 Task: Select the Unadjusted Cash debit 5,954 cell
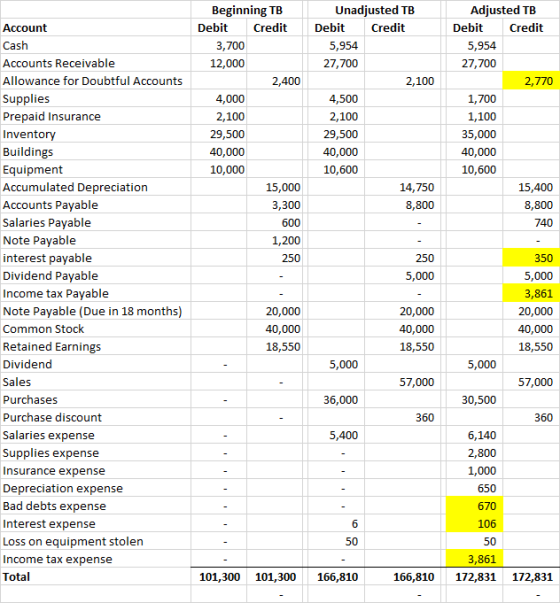(336, 45)
